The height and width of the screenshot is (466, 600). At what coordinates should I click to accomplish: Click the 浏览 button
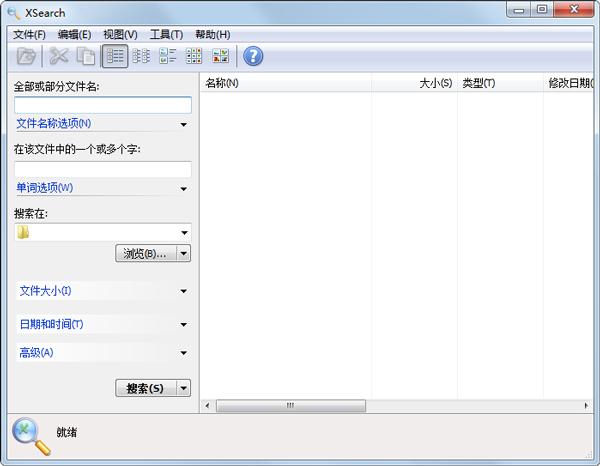pyautogui.click(x=145, y=254)
